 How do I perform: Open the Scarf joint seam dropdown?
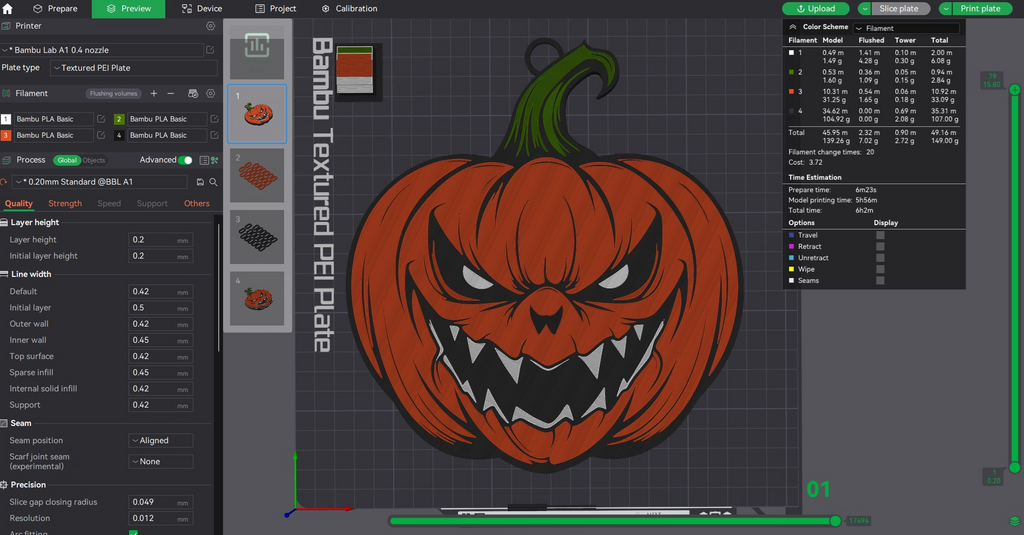coord(161,461)
